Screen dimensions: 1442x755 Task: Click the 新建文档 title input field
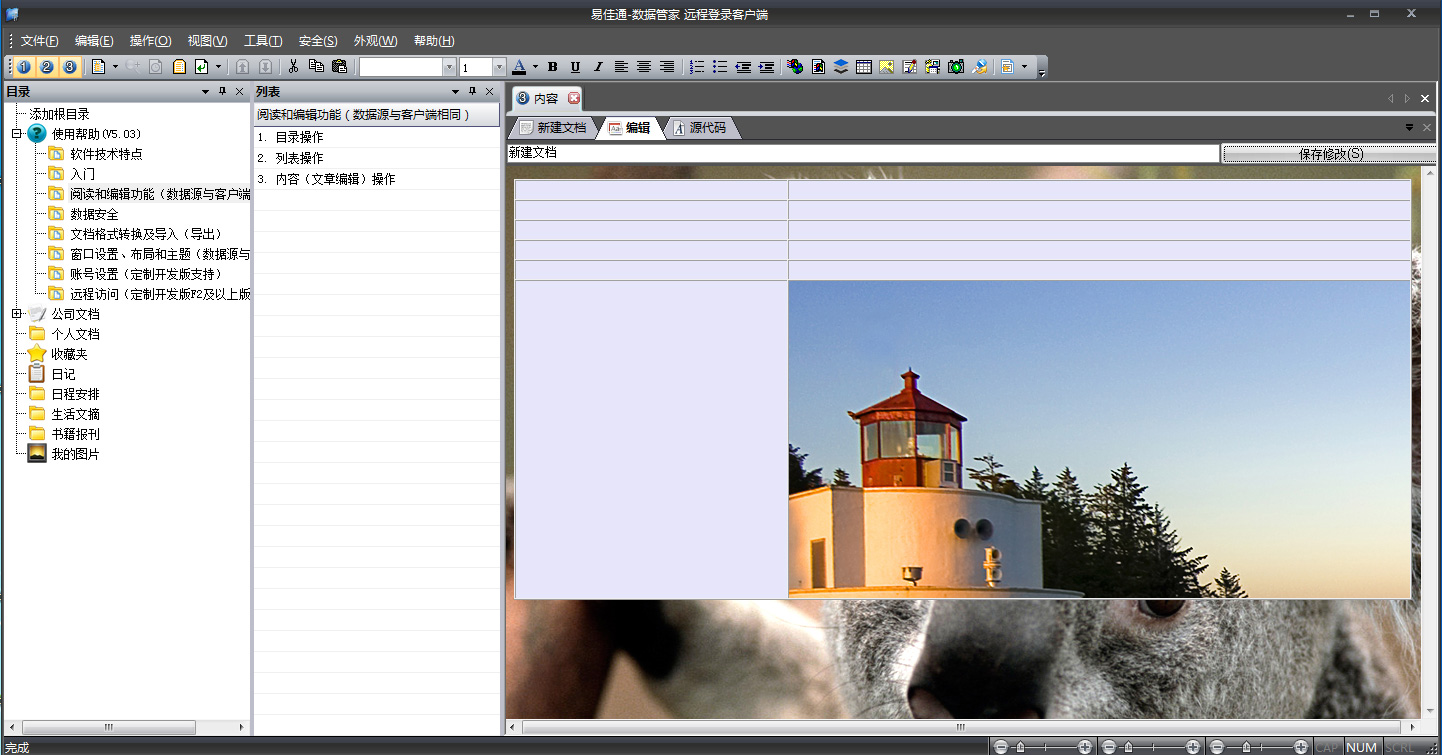coord(862,153)
